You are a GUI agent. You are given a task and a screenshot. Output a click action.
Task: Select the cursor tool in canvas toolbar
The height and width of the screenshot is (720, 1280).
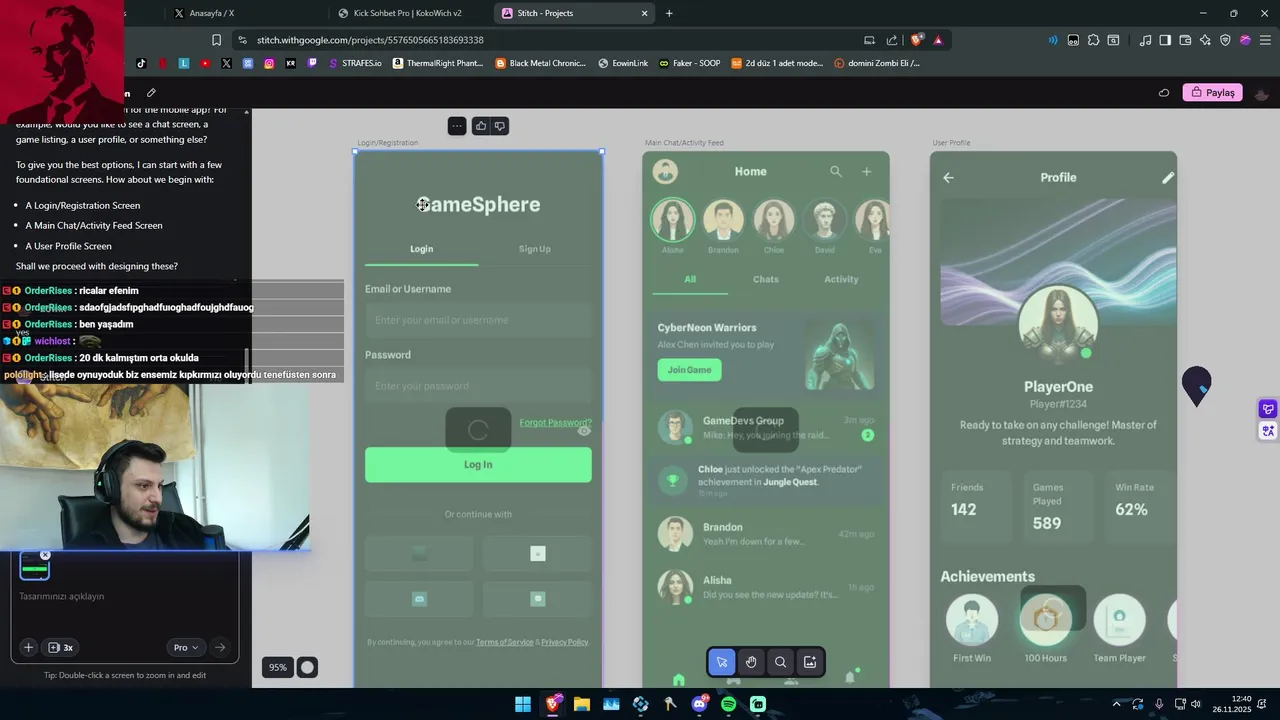pyautogui.click(x=722, y=662)
